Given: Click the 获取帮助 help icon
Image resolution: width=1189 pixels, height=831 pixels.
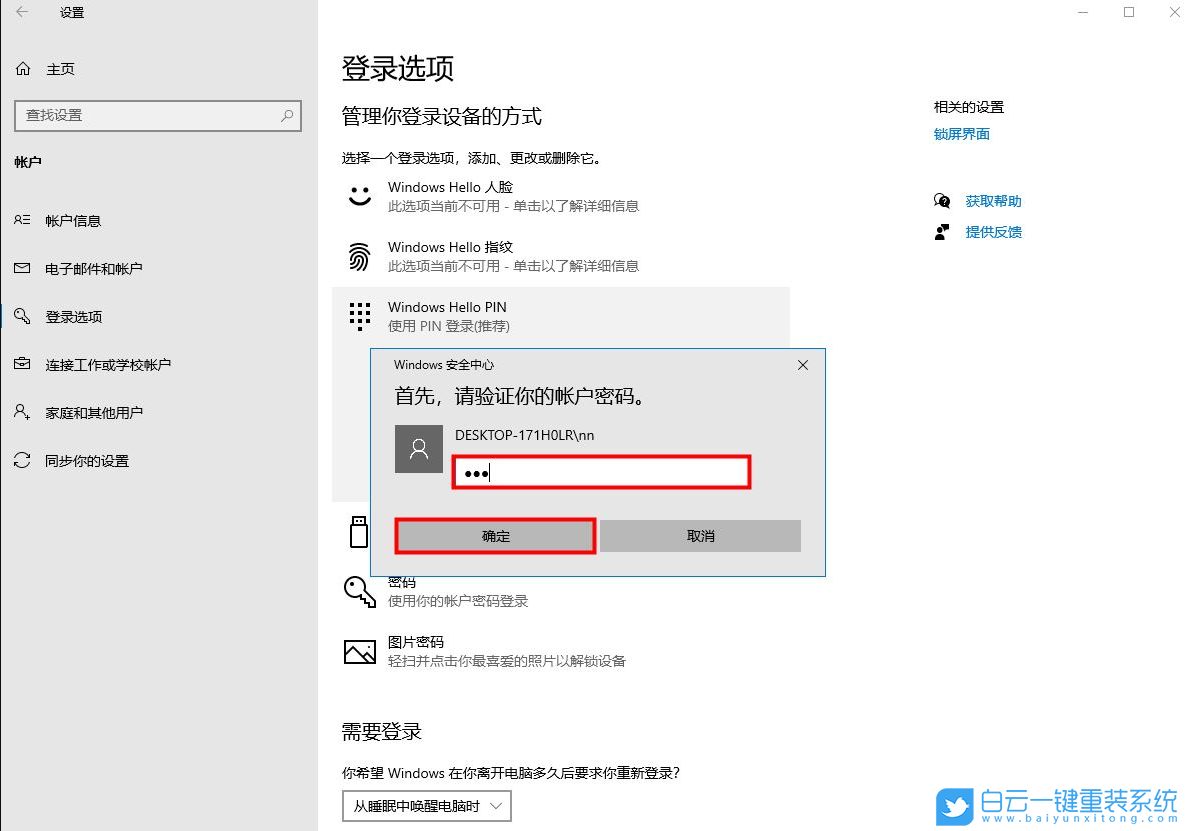Looking at the screenshot, I should tap(942, 200).
